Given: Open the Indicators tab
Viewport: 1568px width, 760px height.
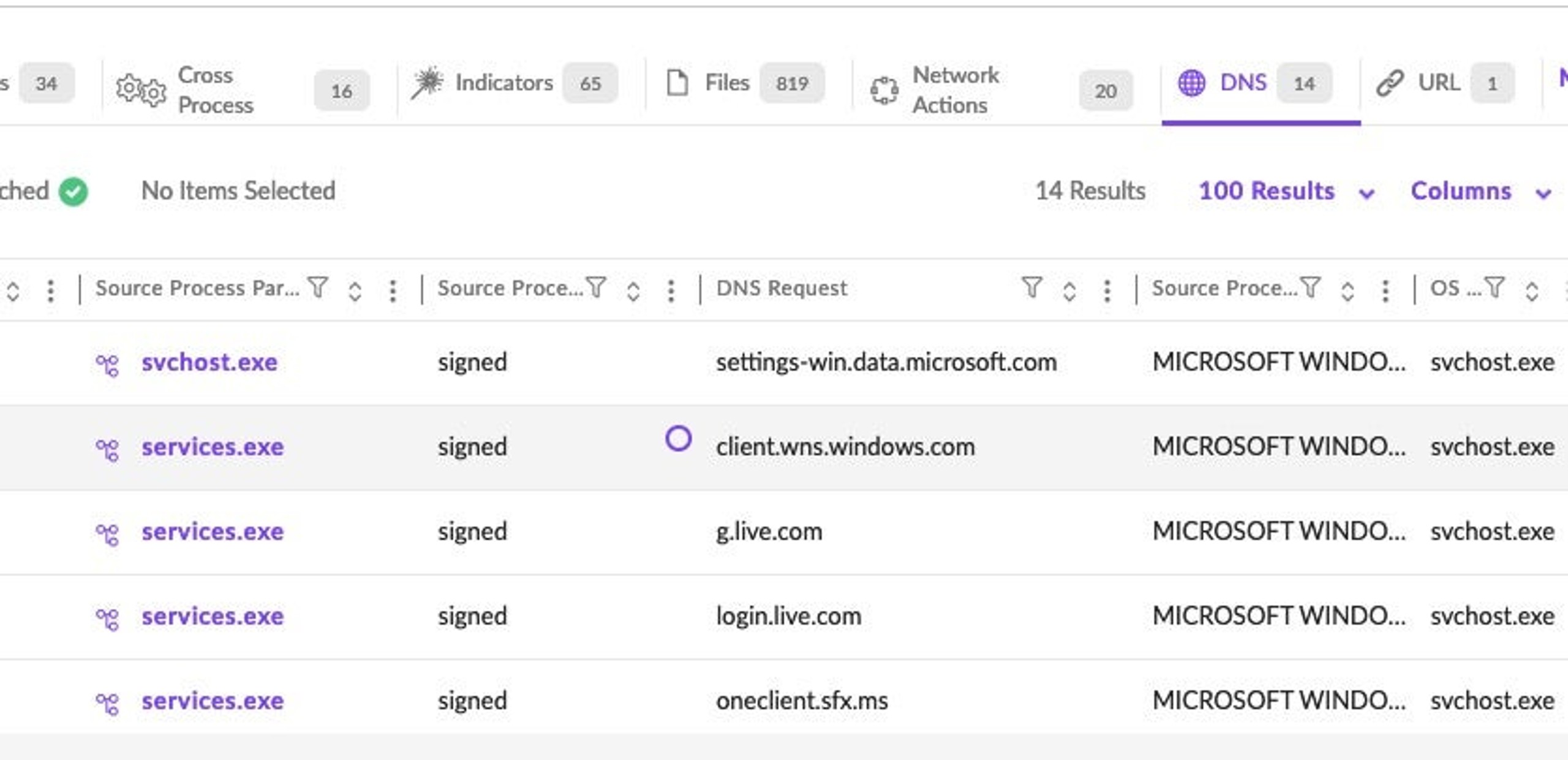Looking at the screenshot, I should (513, 83).
